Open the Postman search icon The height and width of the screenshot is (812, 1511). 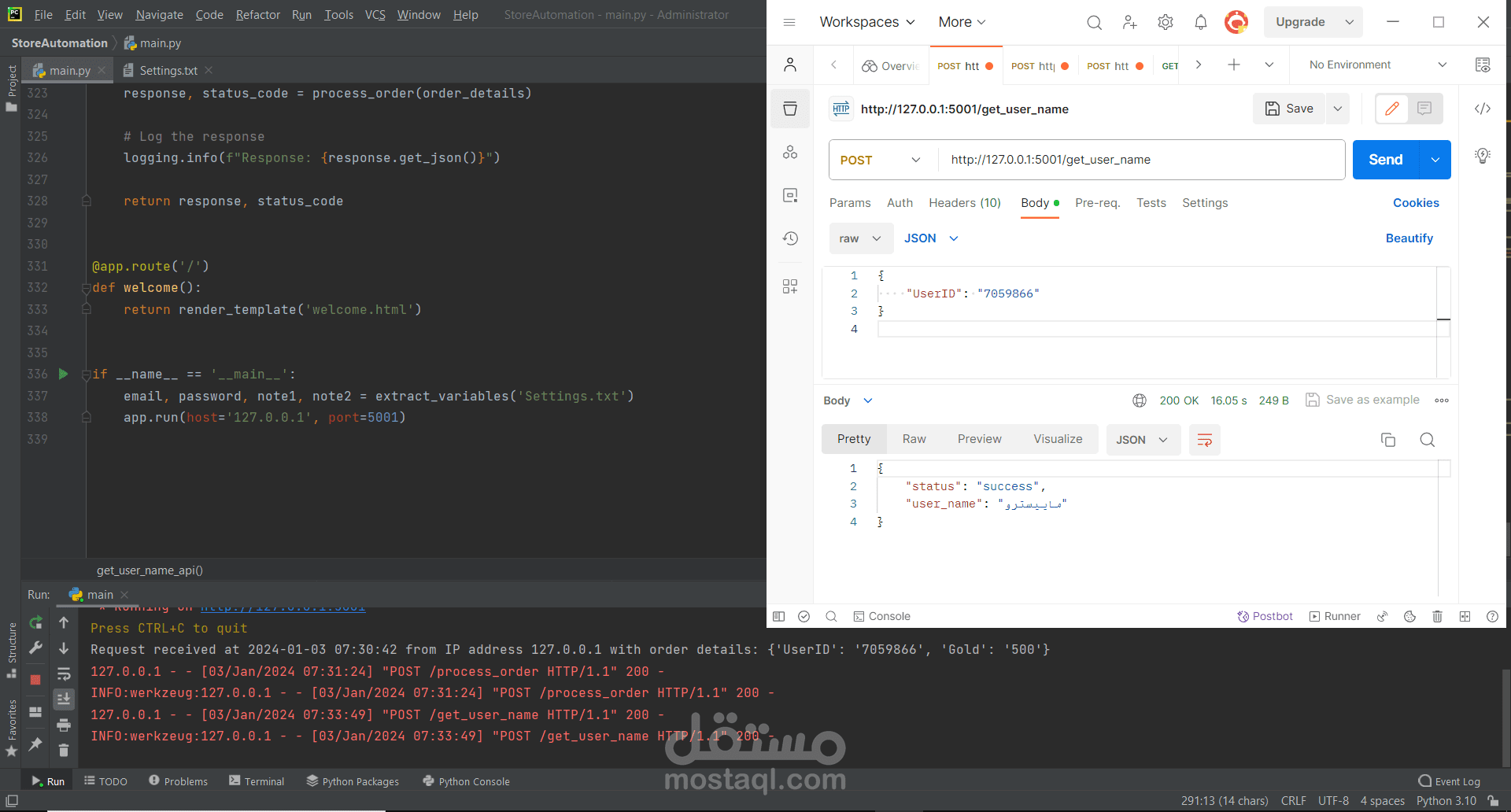1094,23
